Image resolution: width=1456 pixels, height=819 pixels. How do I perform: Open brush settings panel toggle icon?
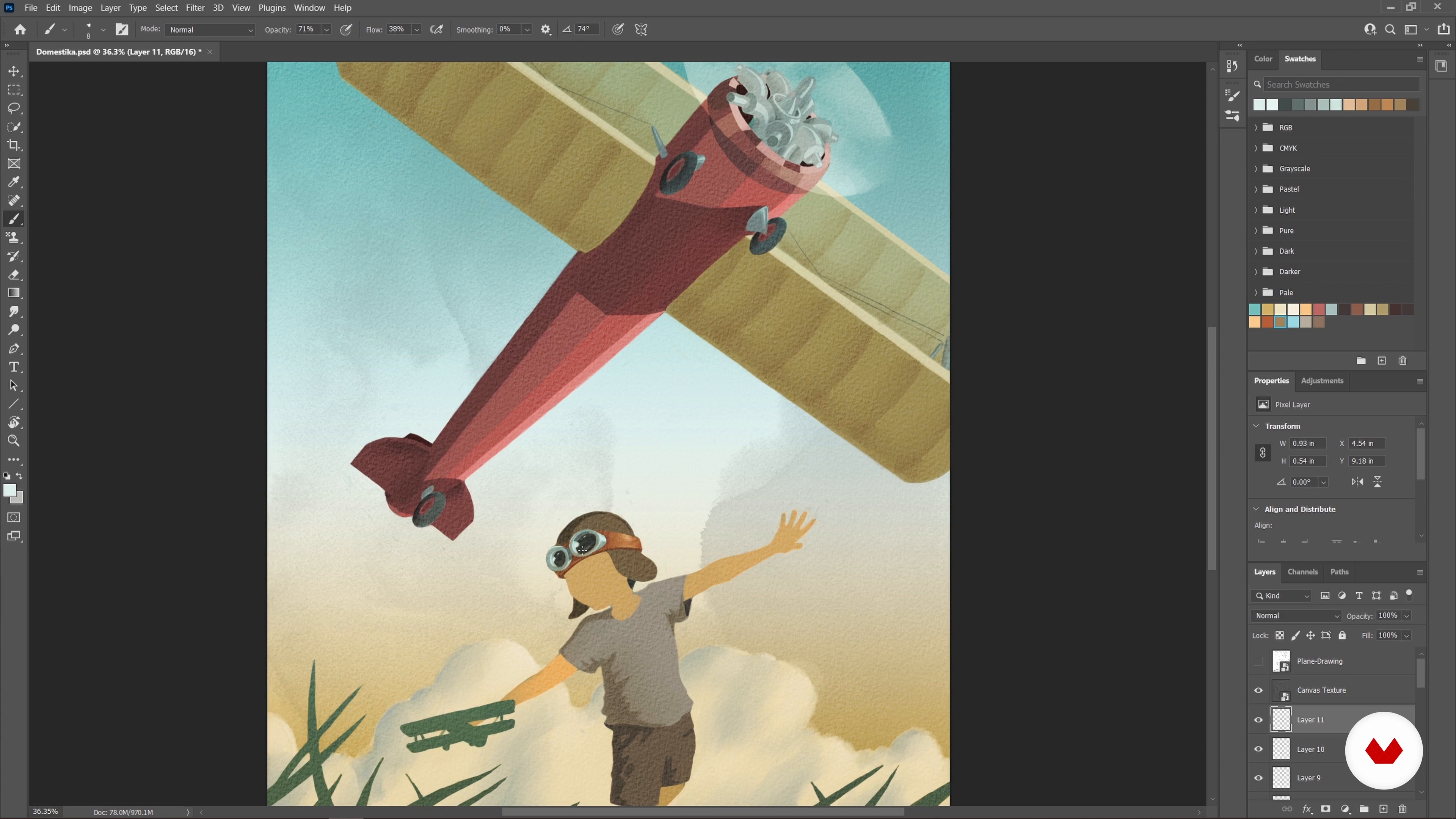pyautogui.click(x=122, y=30)
